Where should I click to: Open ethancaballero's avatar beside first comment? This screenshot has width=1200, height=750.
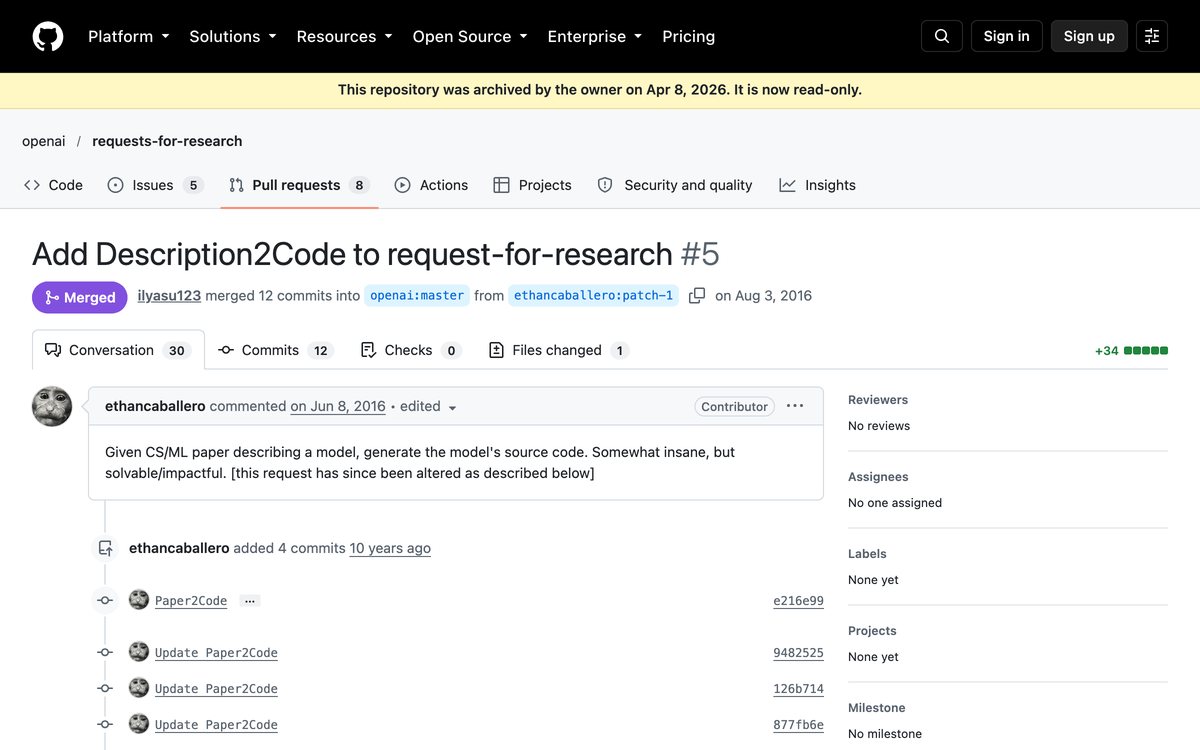[52, 406]
